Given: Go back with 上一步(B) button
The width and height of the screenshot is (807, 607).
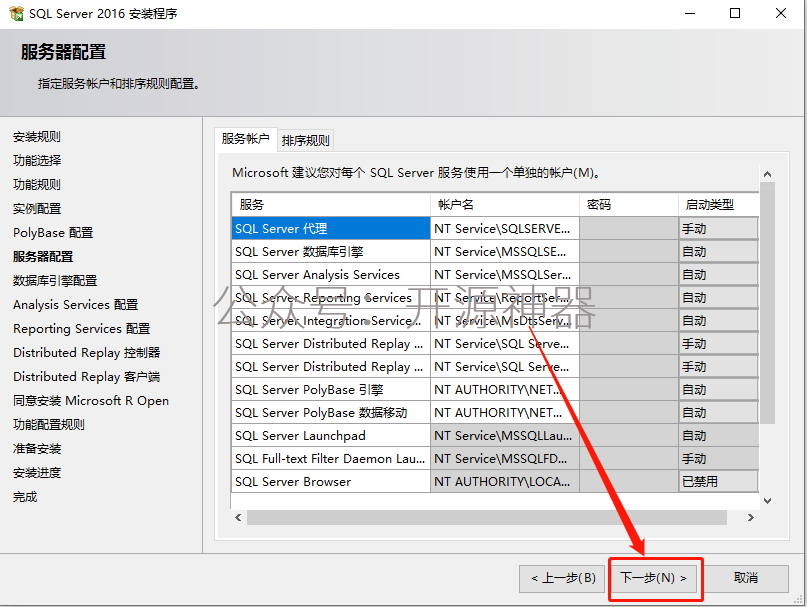Looking at the screenshot, I should (562, 578).
